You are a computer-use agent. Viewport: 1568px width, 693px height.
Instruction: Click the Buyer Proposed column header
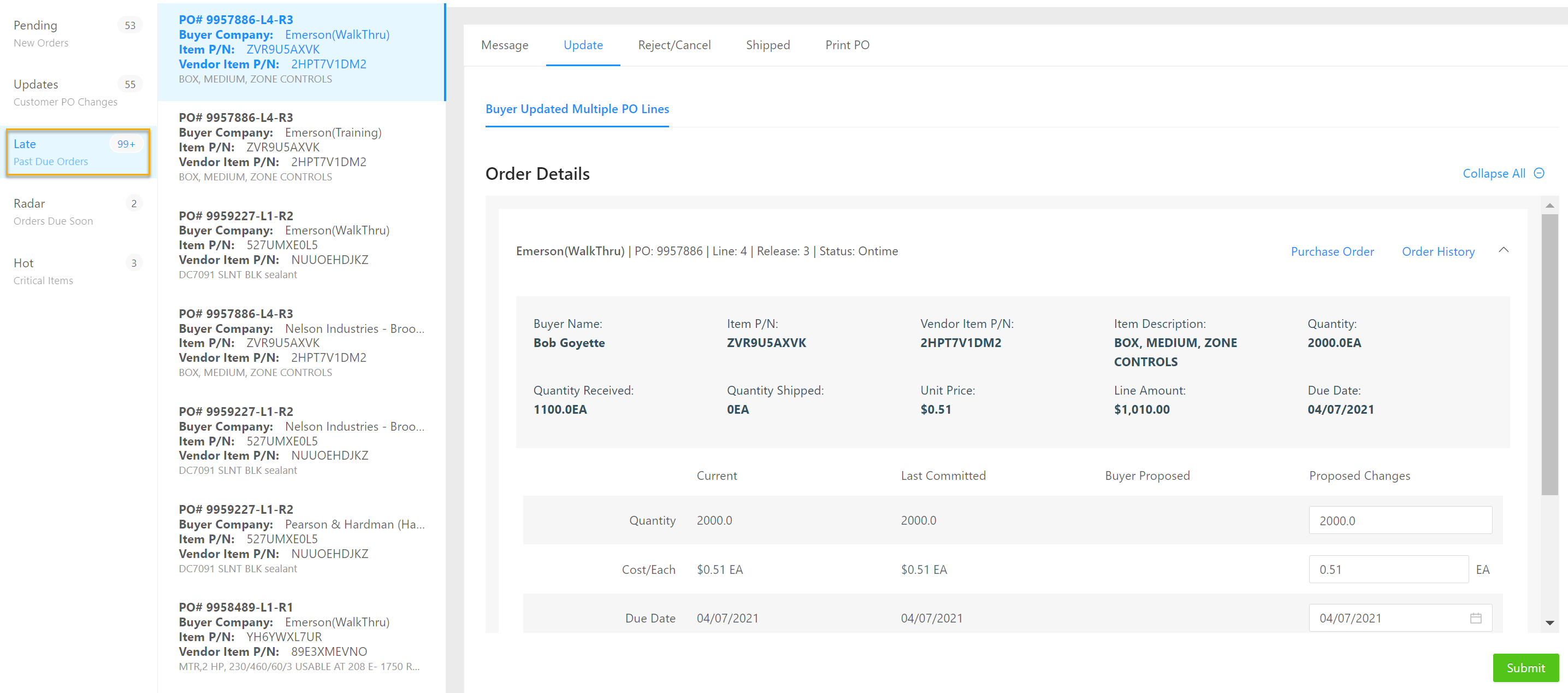(x=1147, y=475)
